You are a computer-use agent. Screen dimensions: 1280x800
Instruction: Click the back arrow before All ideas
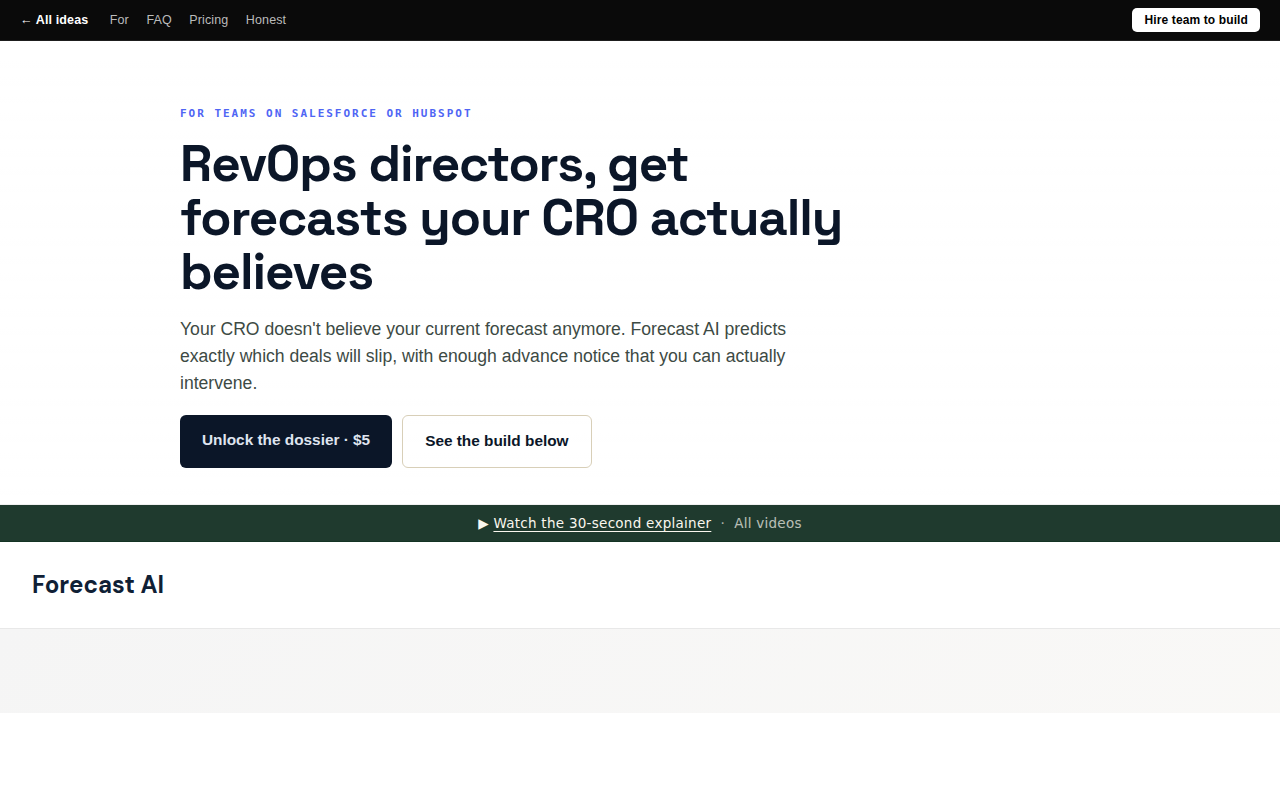[26, 20]
